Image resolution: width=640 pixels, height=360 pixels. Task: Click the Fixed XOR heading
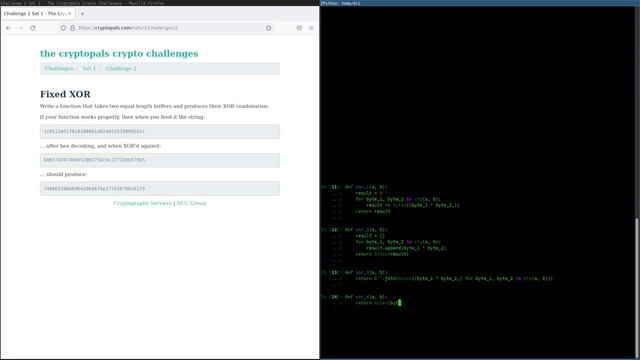tap(65, 94)
